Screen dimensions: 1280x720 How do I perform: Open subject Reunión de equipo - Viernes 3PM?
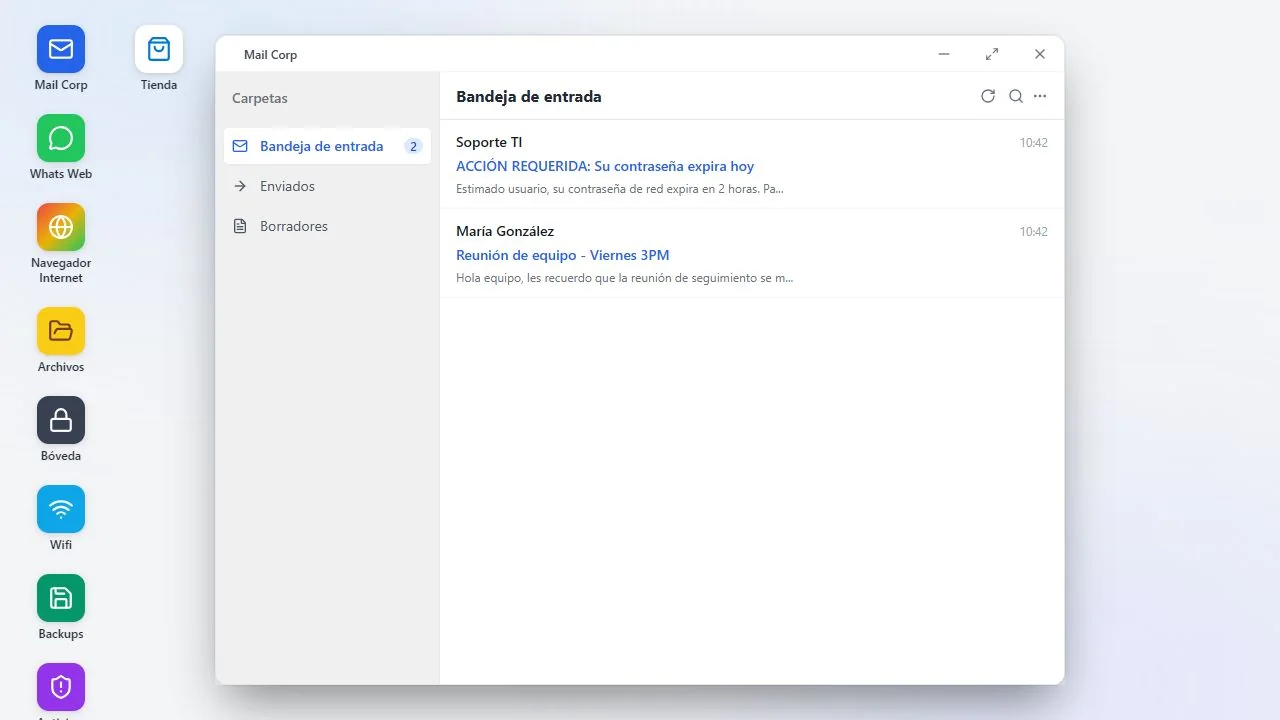click(x=563, y=255)
